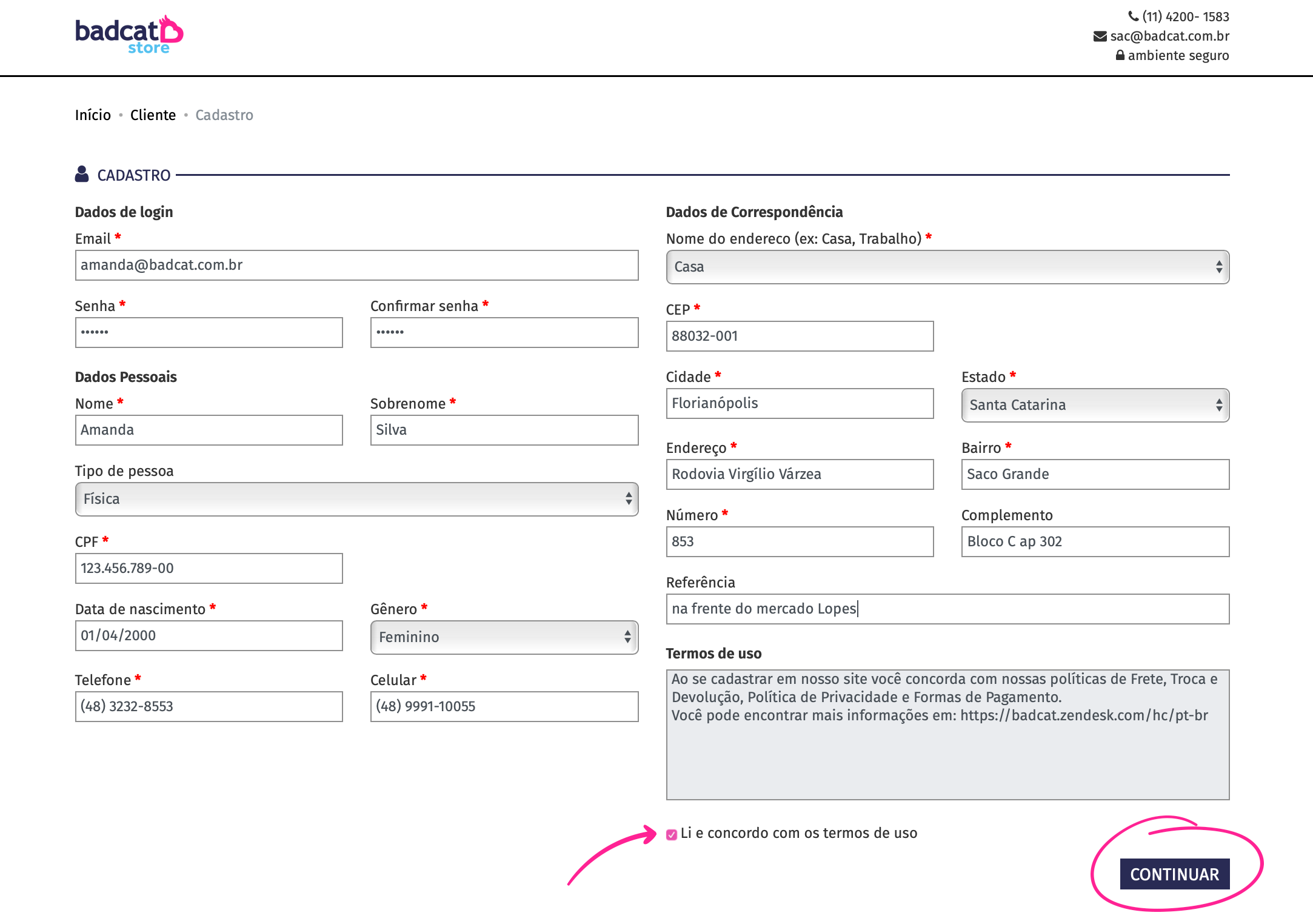Open the Tipo de pessoa dropdown

356,499
